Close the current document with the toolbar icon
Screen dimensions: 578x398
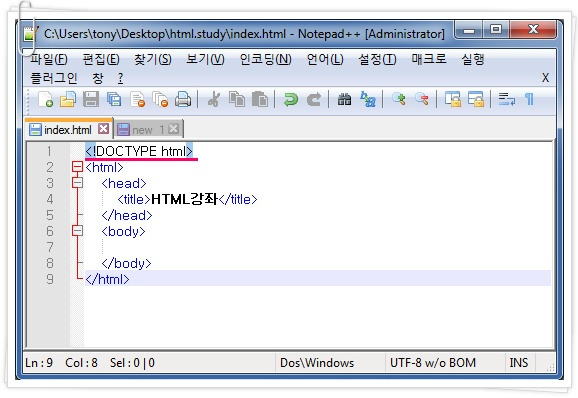point(137,100)
